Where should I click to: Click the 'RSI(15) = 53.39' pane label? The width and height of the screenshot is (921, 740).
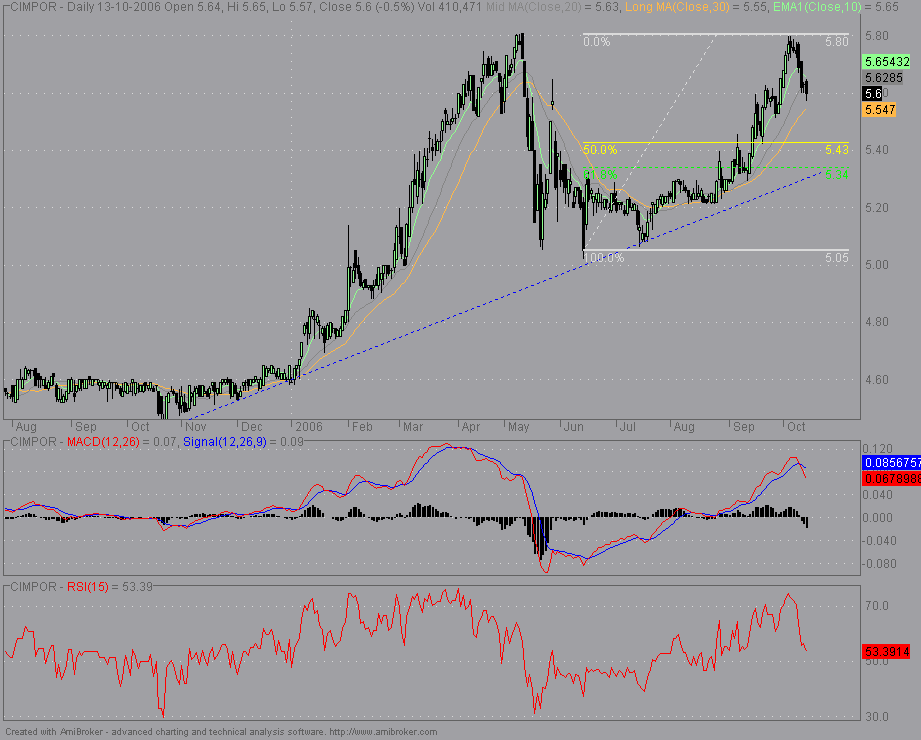coord(110,587)
